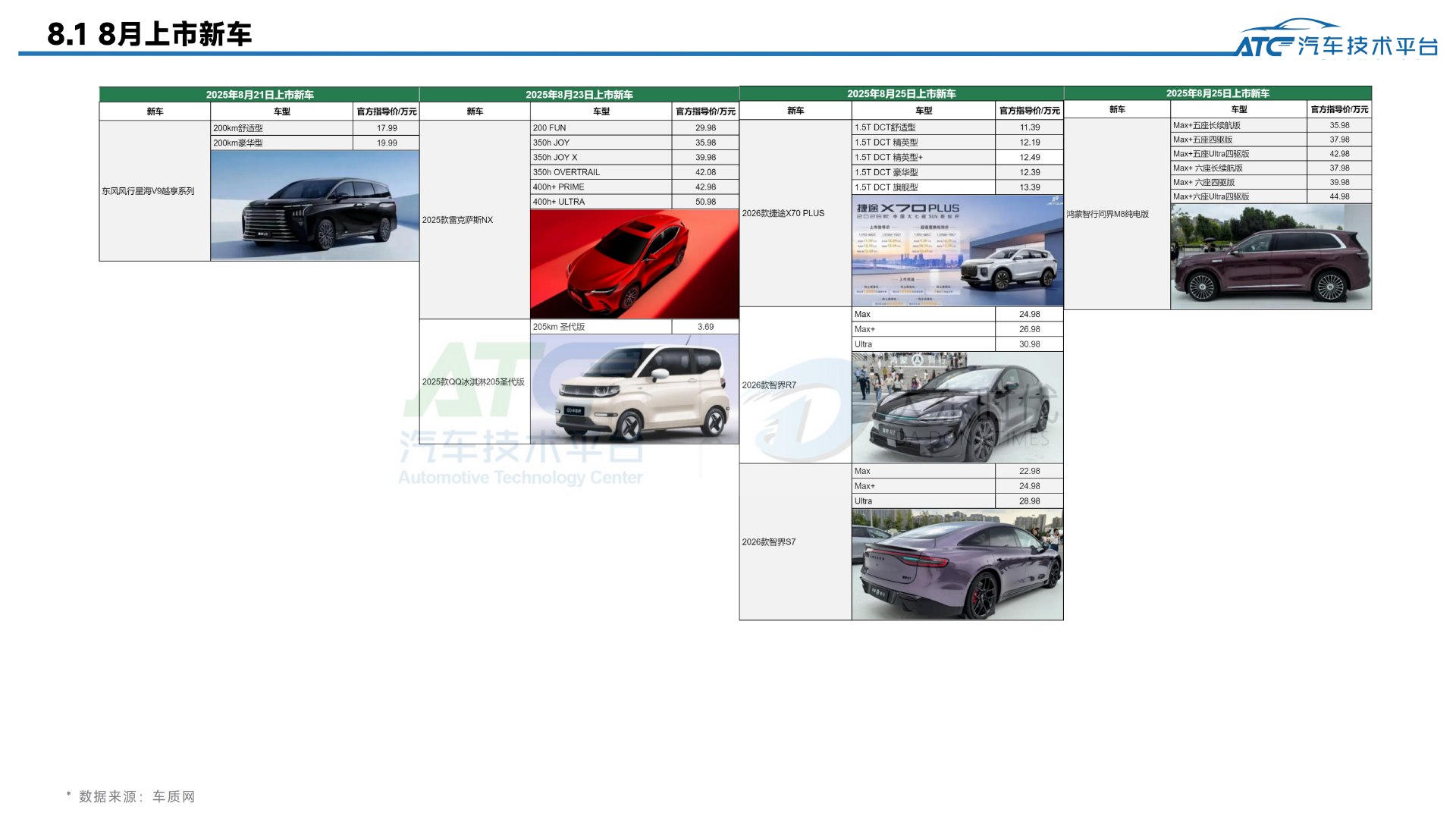Click the 捷途X70 PLUS promotional image
The height and width of the screenshot is (819, 1456).
957,251
